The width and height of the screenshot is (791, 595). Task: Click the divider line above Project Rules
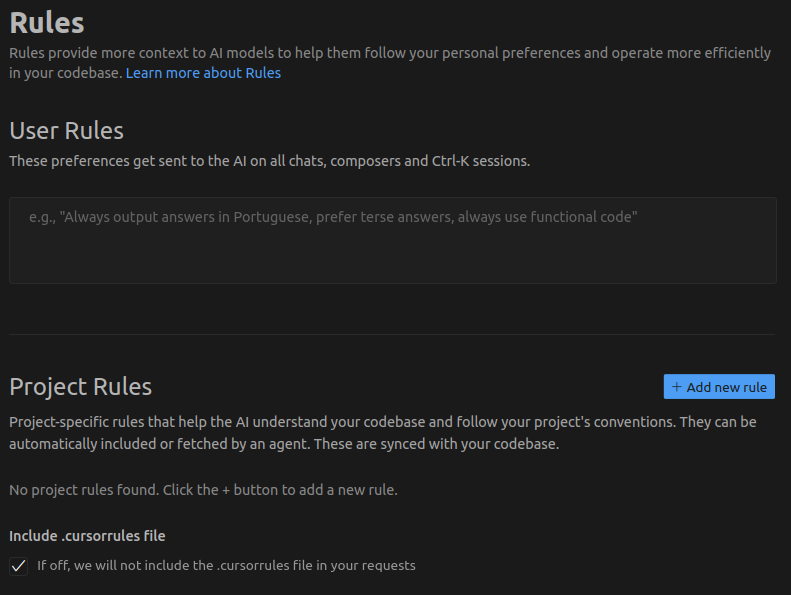(x=392, y=334)
